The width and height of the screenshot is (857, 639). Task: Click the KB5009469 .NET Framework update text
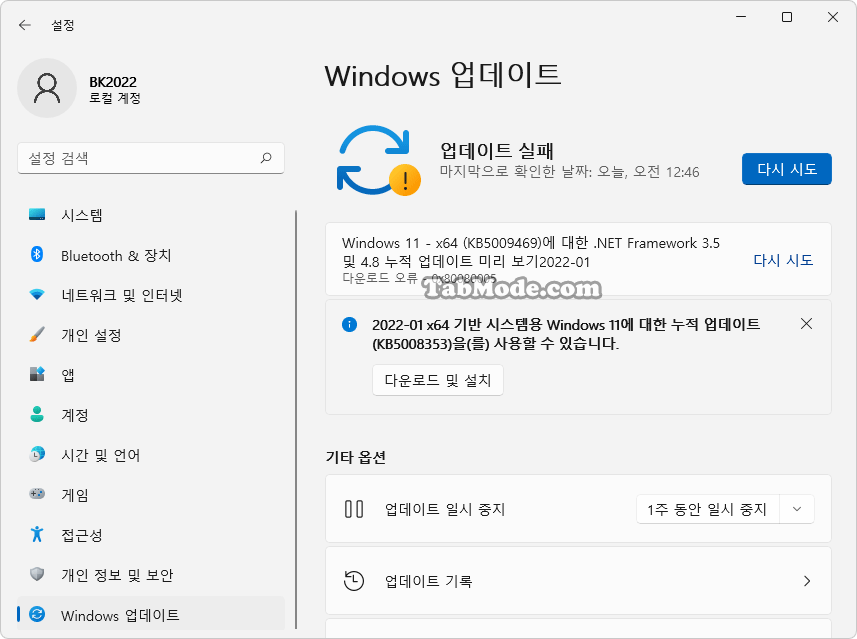click(x=531, y=252)
